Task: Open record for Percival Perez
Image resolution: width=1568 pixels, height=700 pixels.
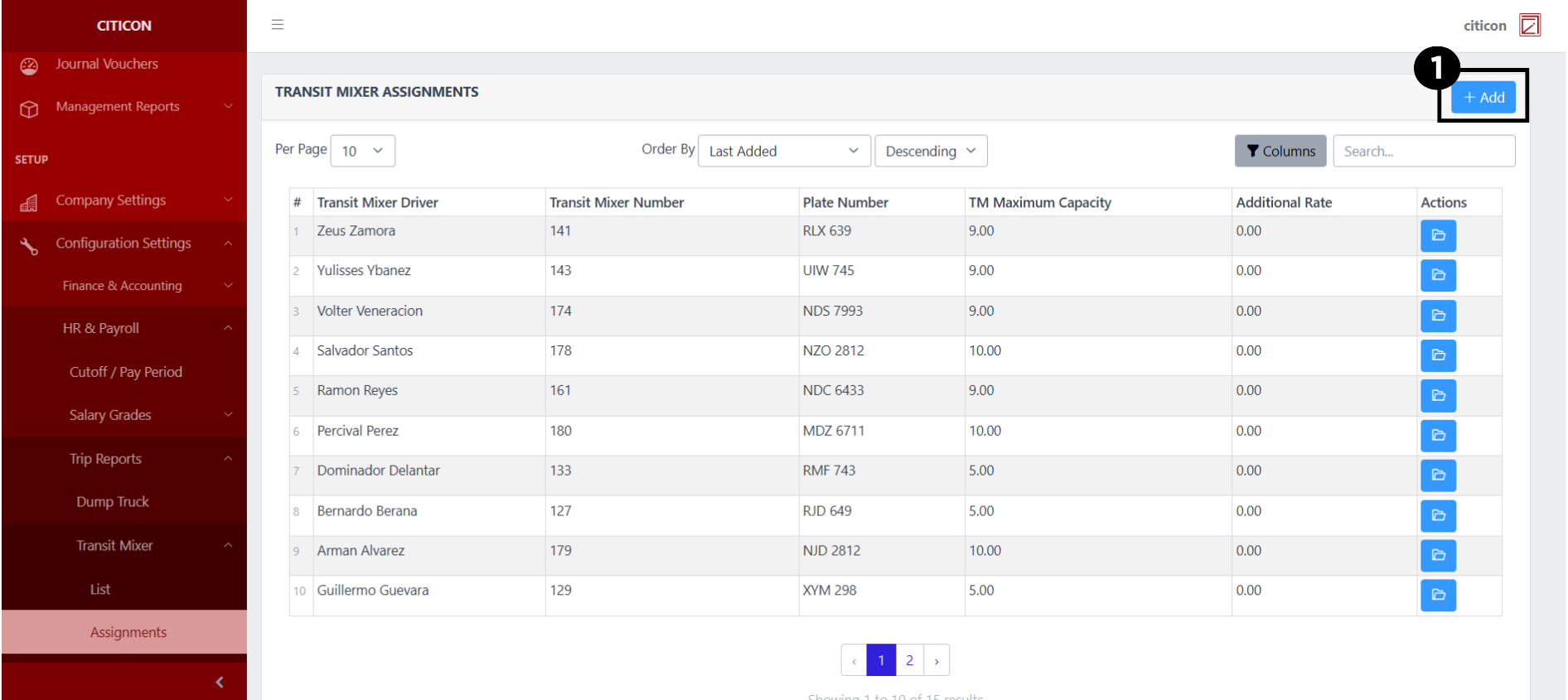Action: click(1438, 435)
